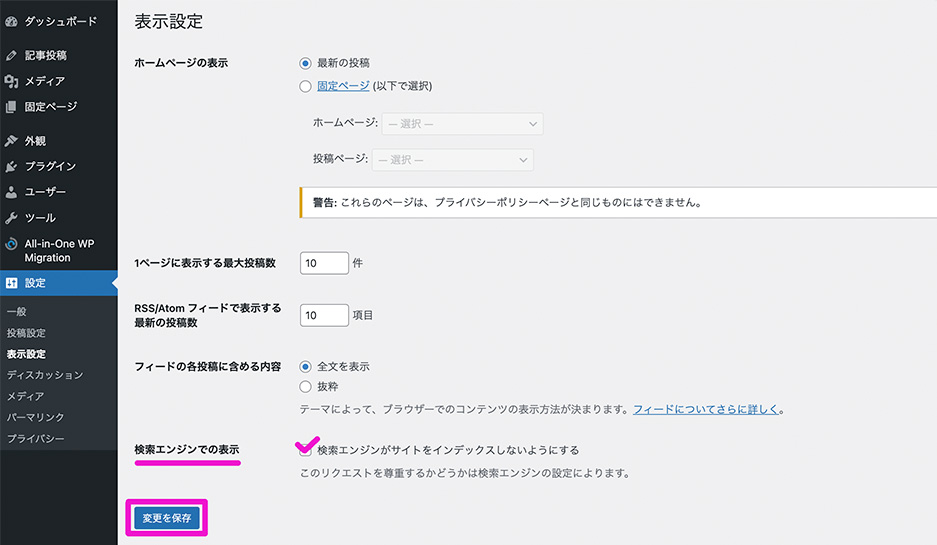
Task: Toggle the search engine indexing checkbox
Action: coord(306,450)
